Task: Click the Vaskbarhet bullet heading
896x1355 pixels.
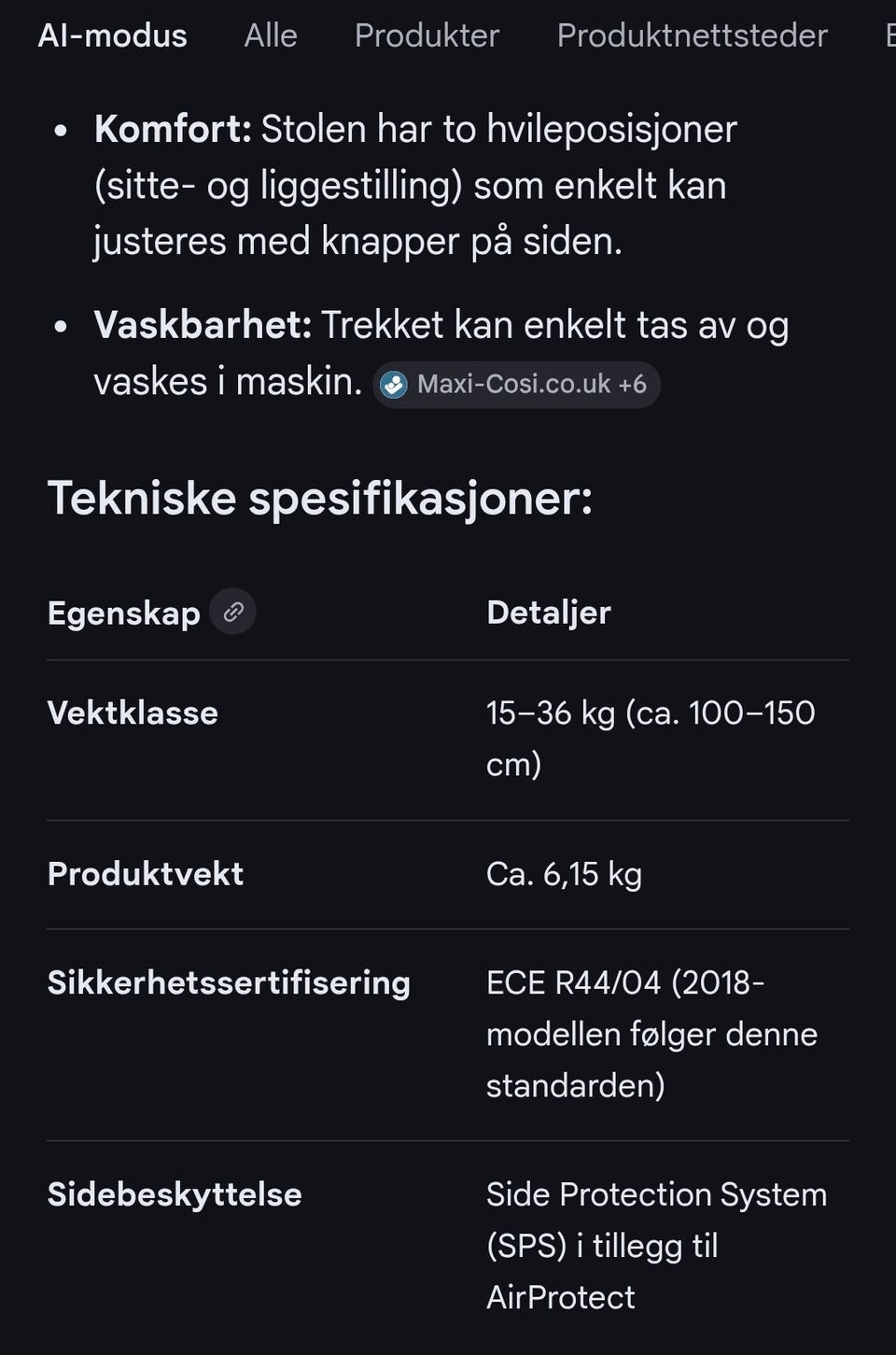Action: pyautogui.click(x=203, y=325)
